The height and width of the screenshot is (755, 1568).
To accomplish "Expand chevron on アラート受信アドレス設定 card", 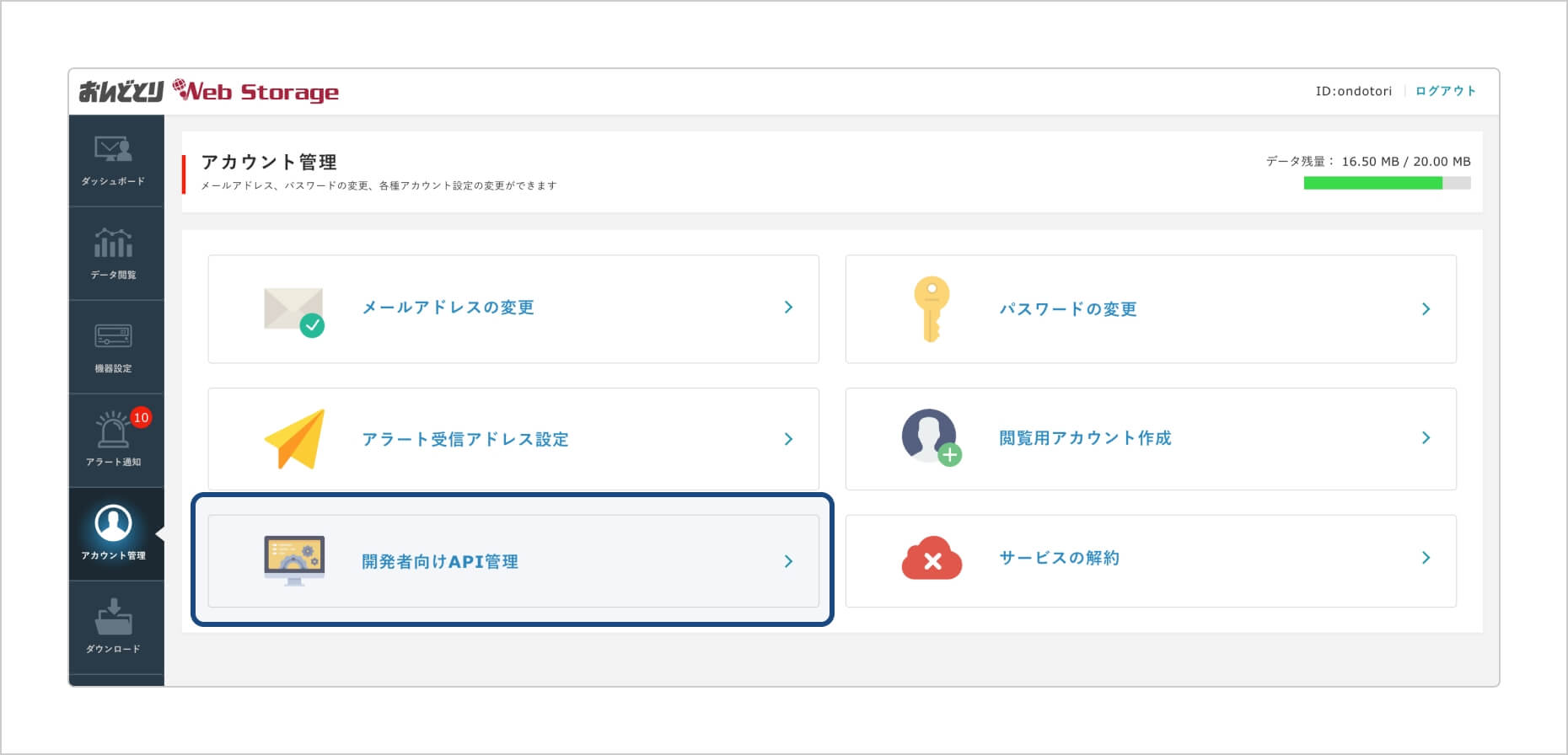I will click(x=788, y=439).
